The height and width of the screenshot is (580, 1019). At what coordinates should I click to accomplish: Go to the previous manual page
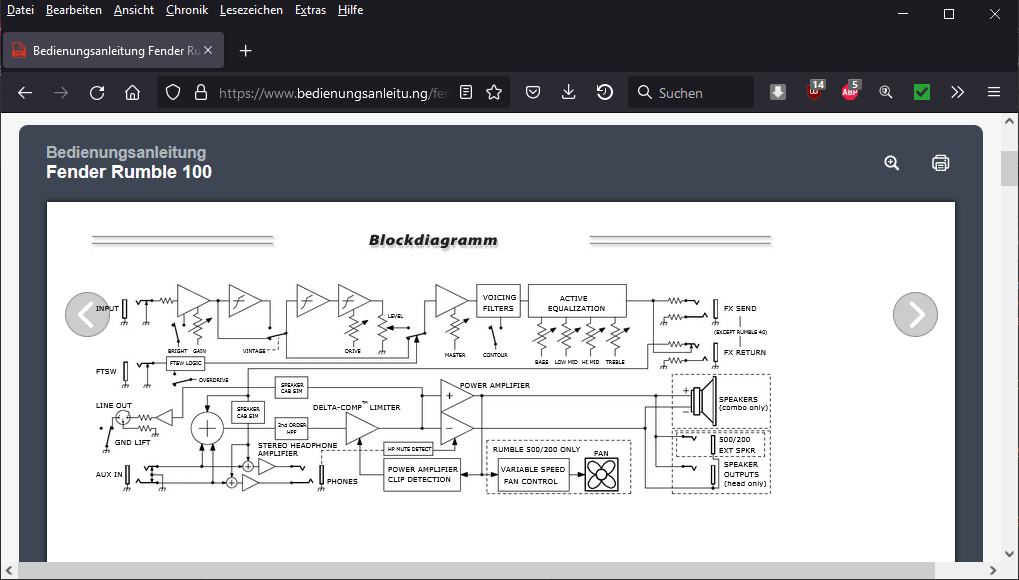pyautogui.click(x=87, y=315)
